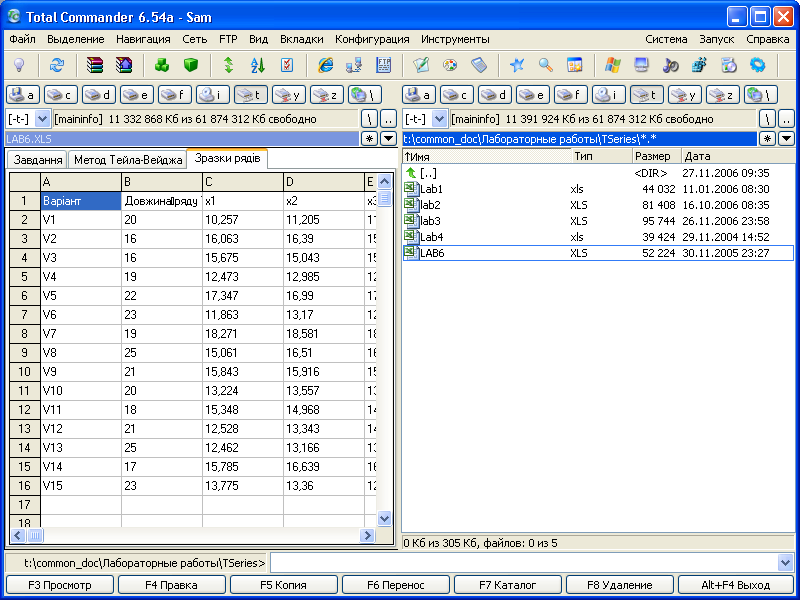
Task: Open the Справка menu
Action: (x=767, y=39)
